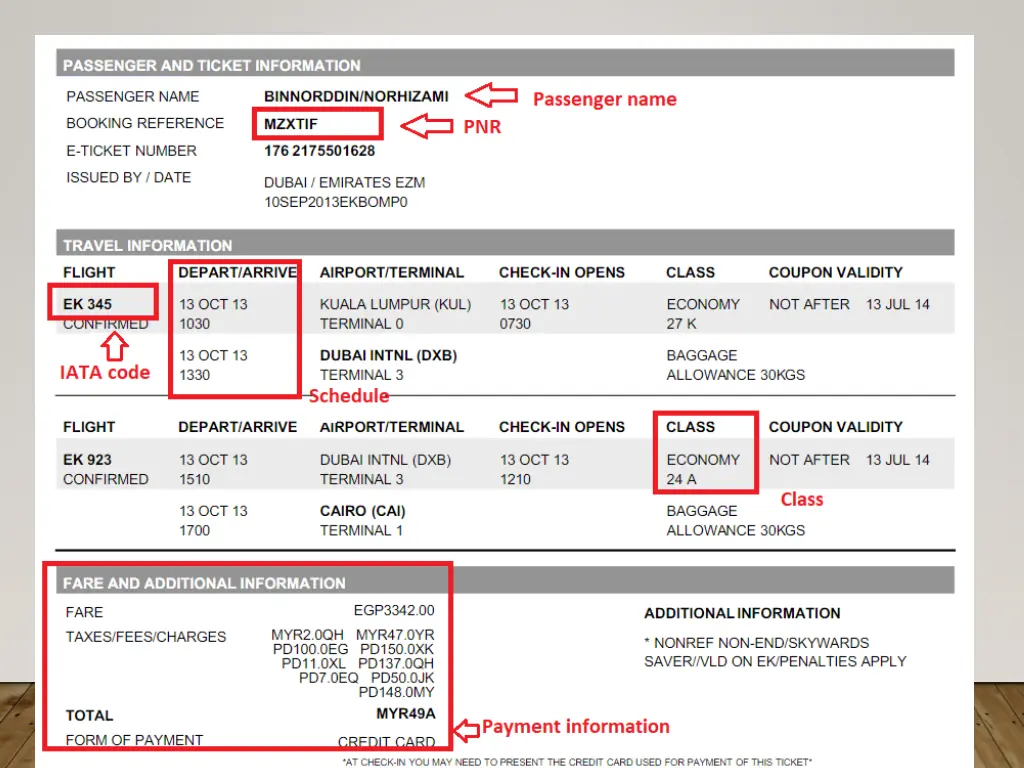Click the tax entry PD137.0QH

coord(396,664)
